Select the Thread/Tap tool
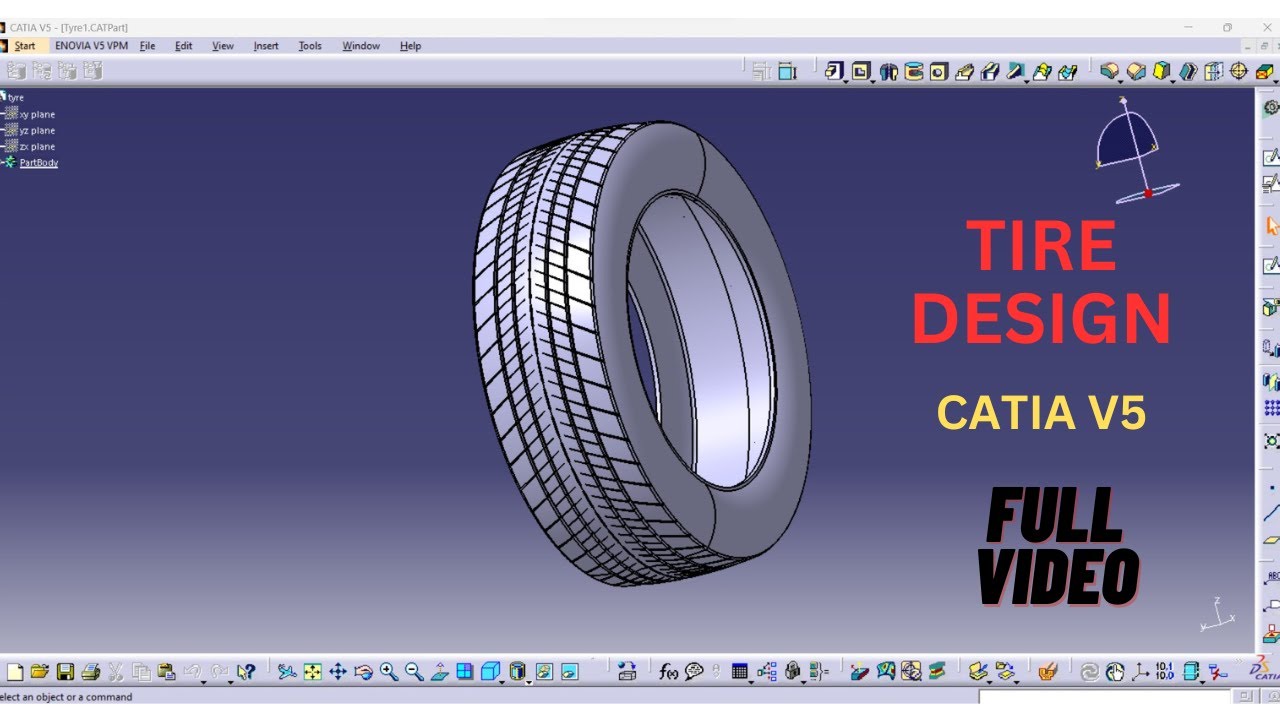Viewport: 1280px width, 720px height. coord(1239,70)
